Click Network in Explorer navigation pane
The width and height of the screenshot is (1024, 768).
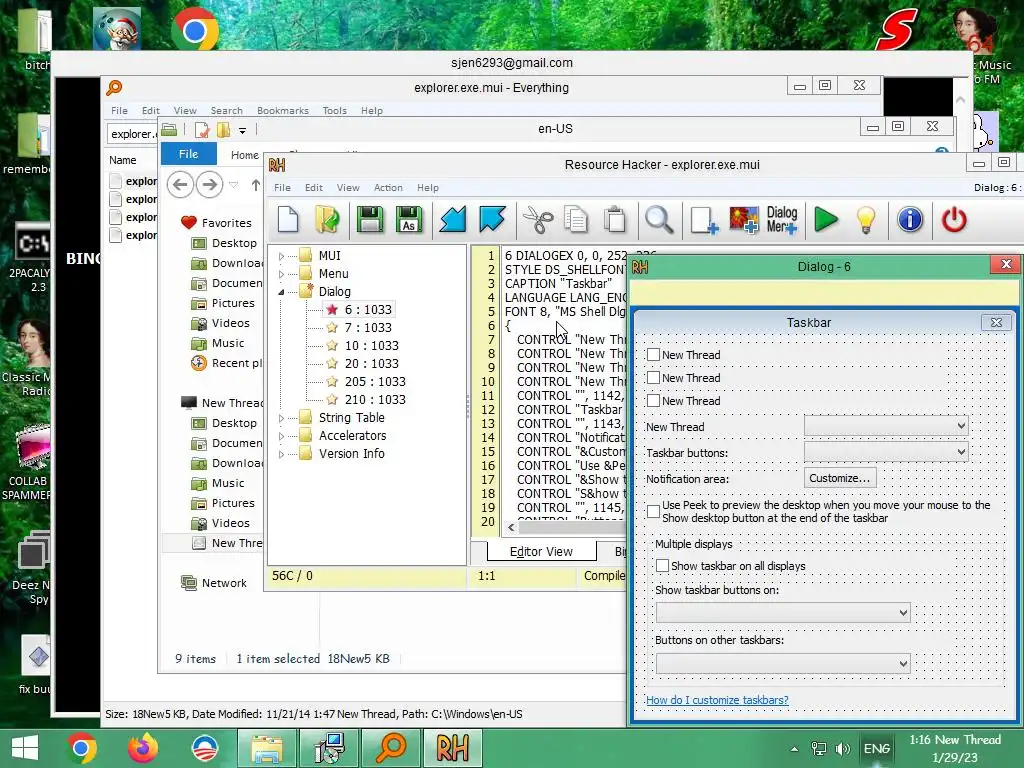[x=224, y=583]
